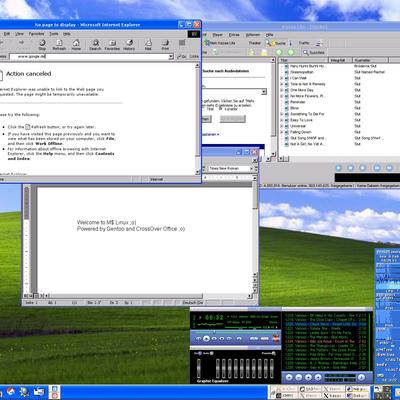Start playback with Kazaa's bottom play button
Screen dimensions: 400x400
coord(338,168)
